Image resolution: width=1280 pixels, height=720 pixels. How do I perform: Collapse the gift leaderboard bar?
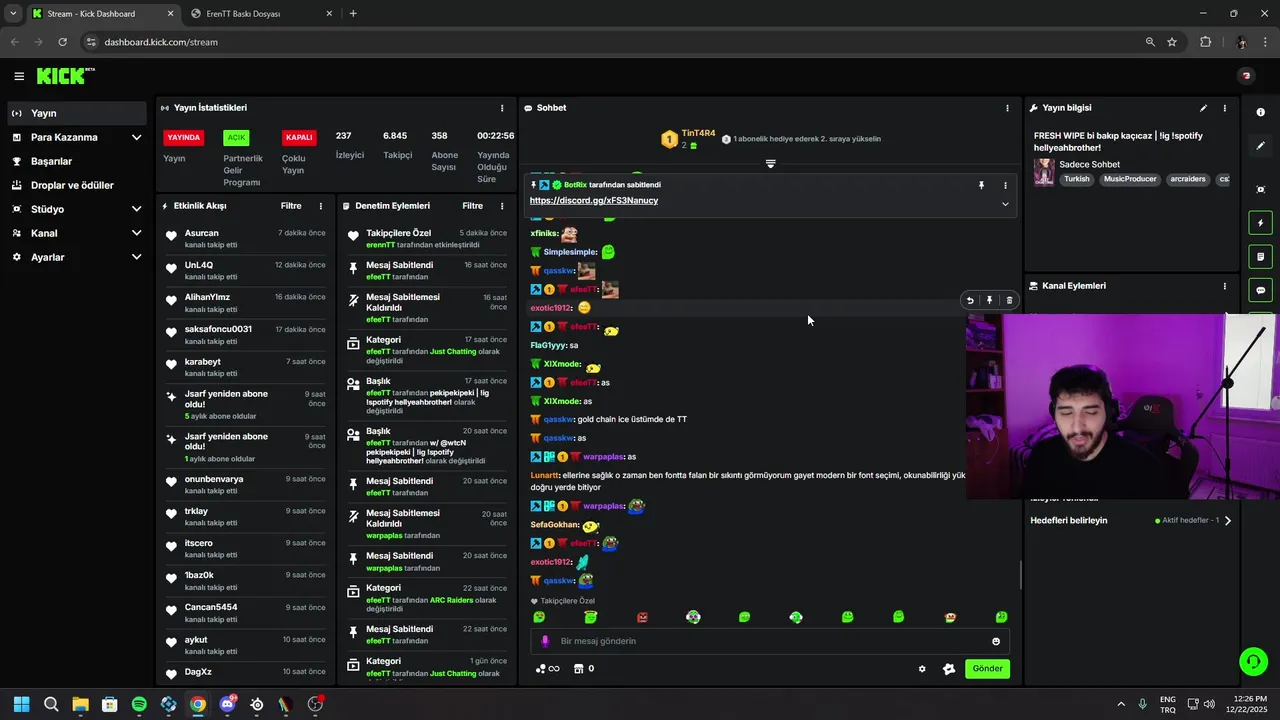click(770, 163)
